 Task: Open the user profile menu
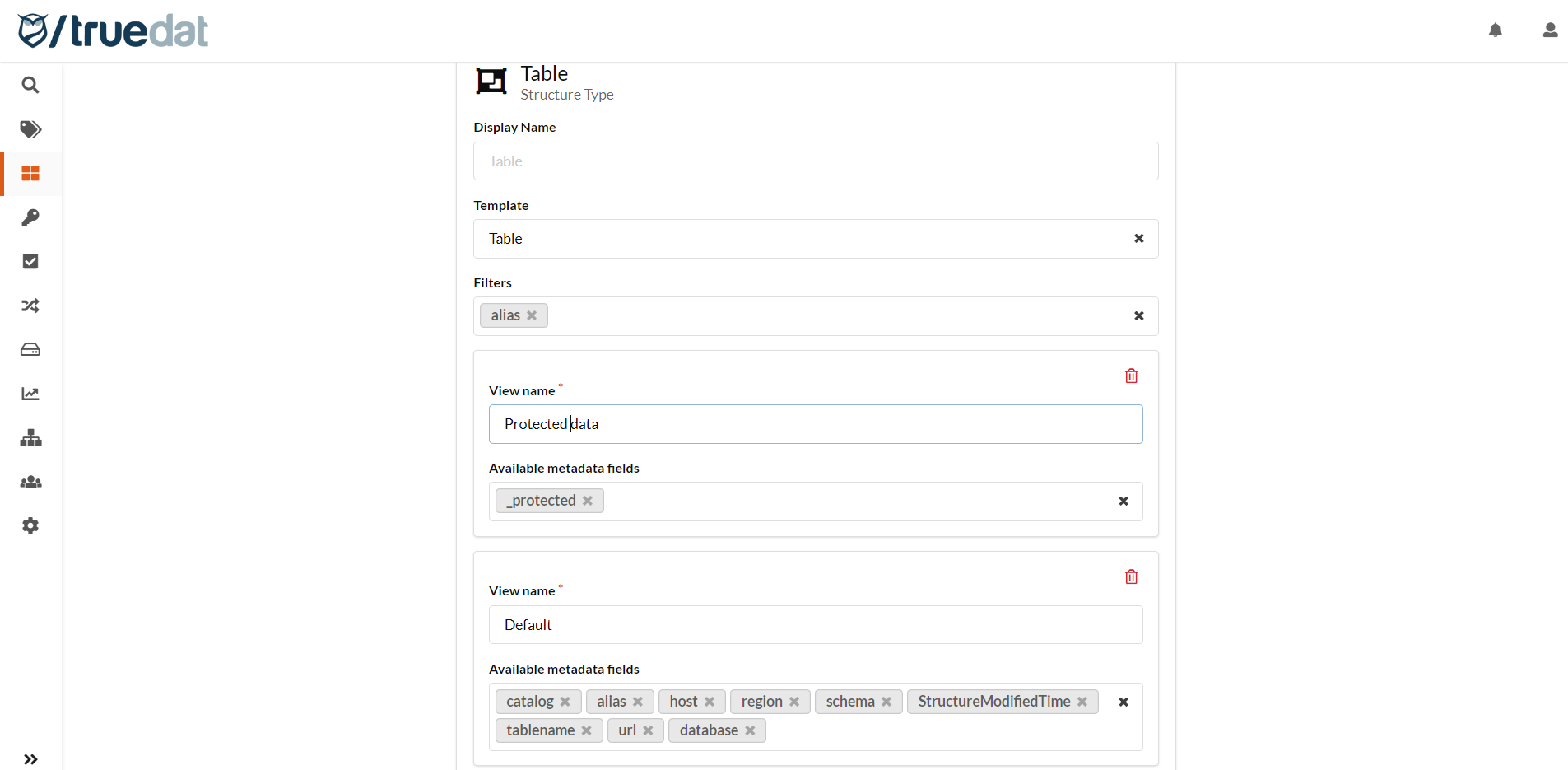pyautogui.click(x=1550, y=30)
